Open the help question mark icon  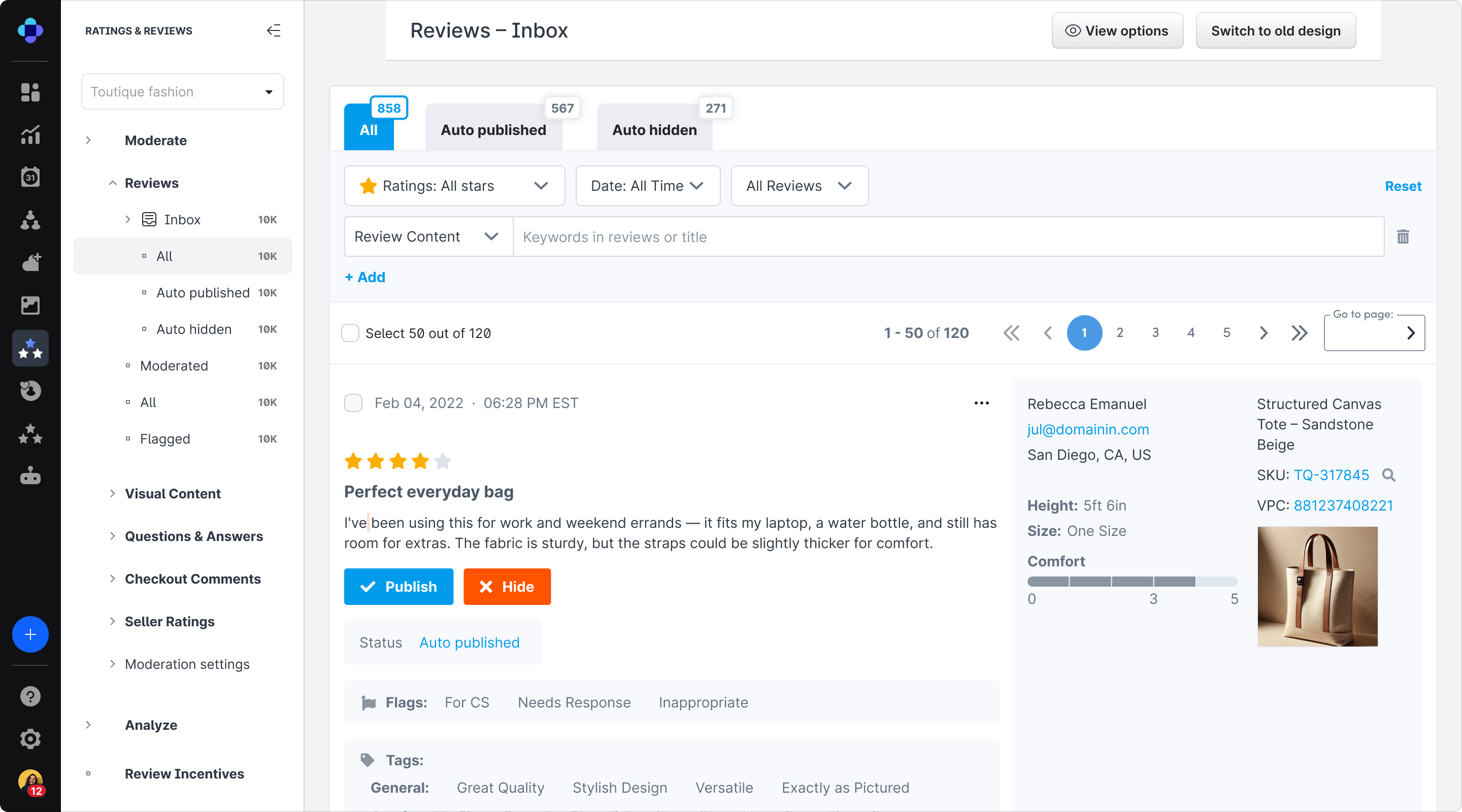pos(30,696)
